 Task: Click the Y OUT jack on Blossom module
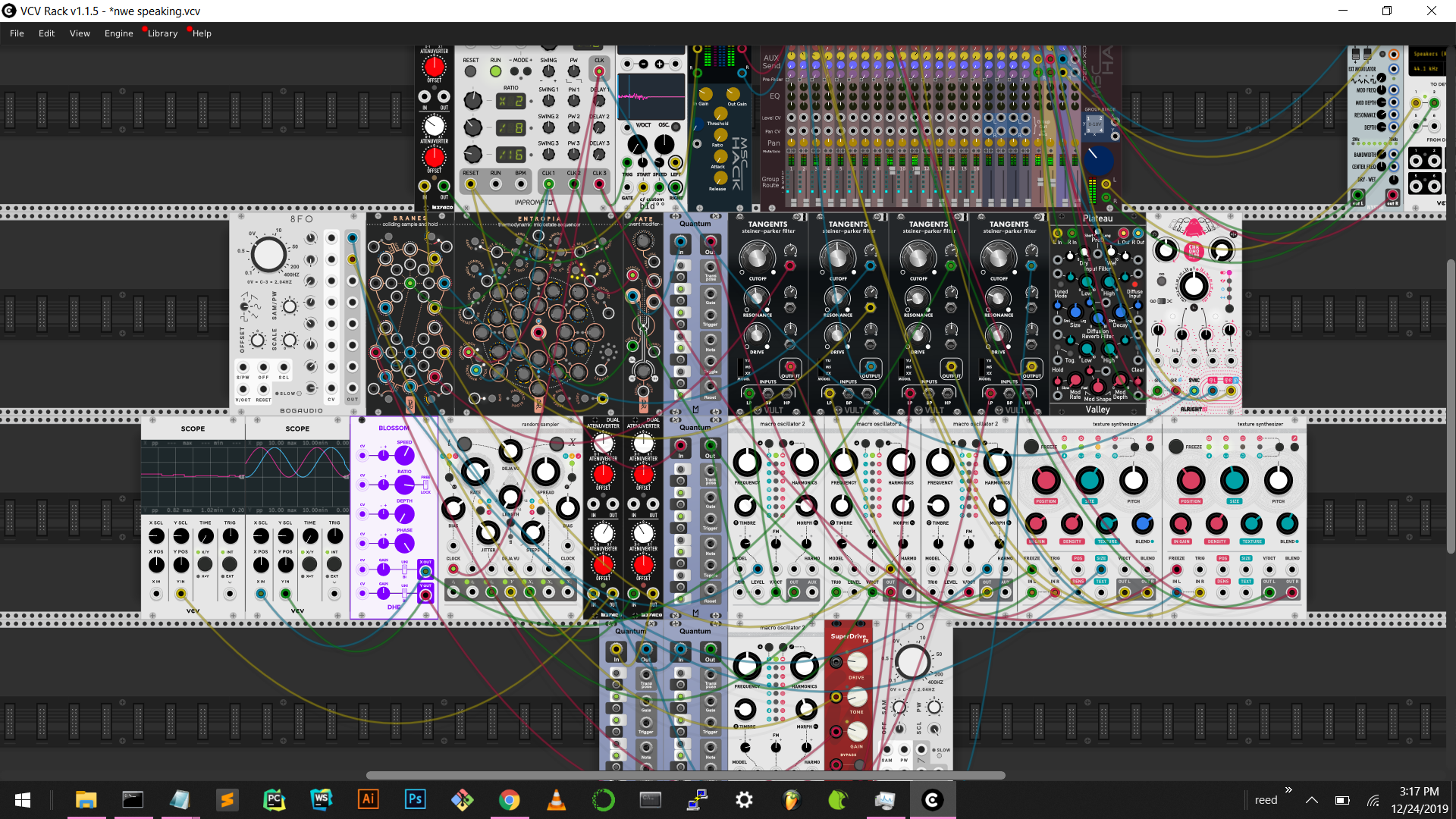pyautogui.click(x=425, y=595)
